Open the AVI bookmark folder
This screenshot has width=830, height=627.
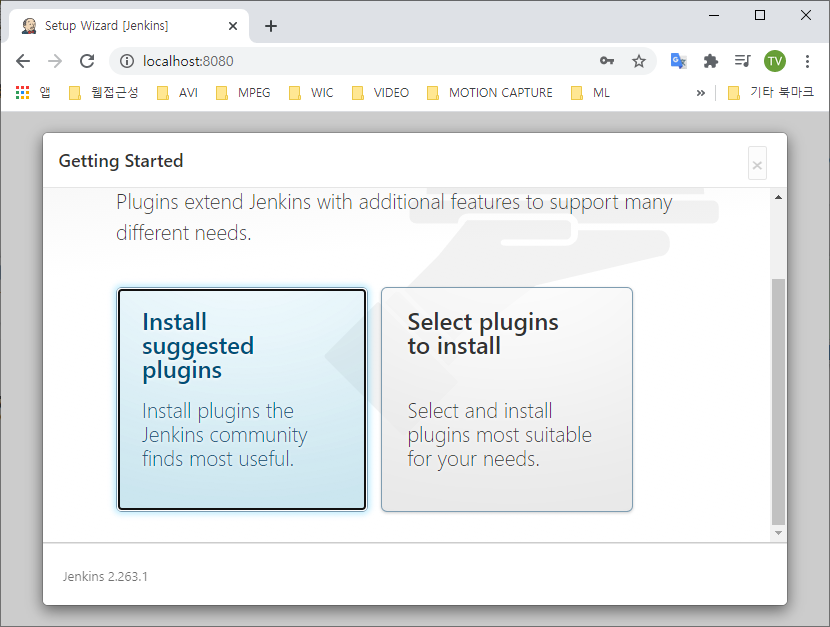pyautogui.click(x=178, y=93)
